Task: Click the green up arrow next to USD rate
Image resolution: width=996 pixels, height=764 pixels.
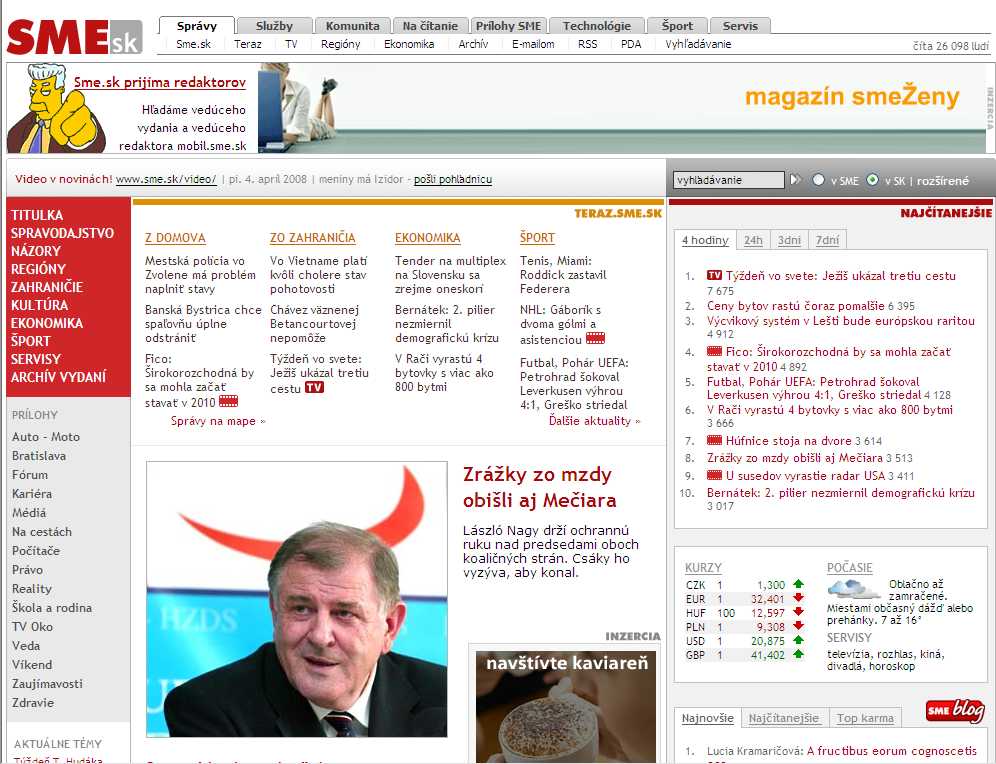Action: 798,640
